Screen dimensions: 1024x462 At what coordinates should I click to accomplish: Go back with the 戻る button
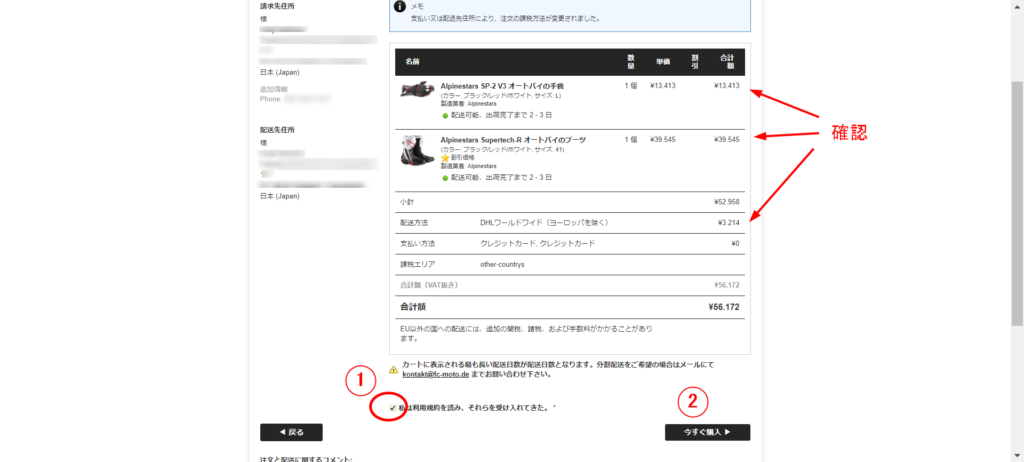[x=291, y=432]
